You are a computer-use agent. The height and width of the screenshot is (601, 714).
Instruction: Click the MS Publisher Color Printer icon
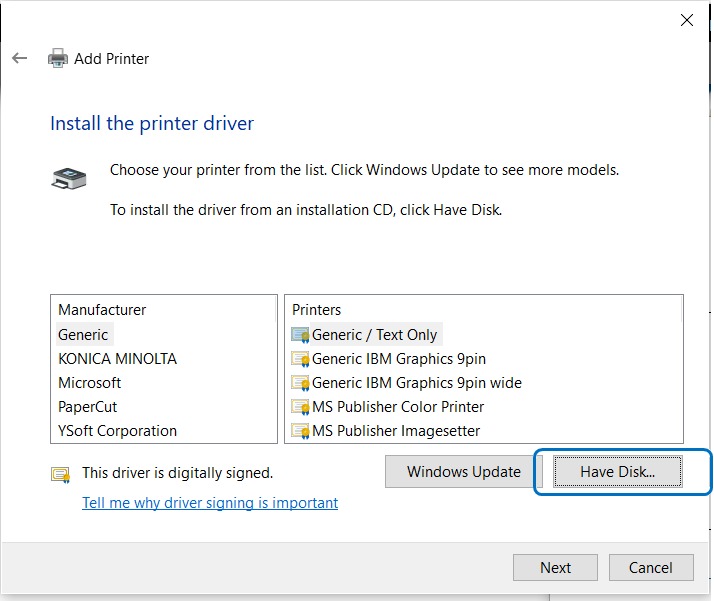(300, 407)
